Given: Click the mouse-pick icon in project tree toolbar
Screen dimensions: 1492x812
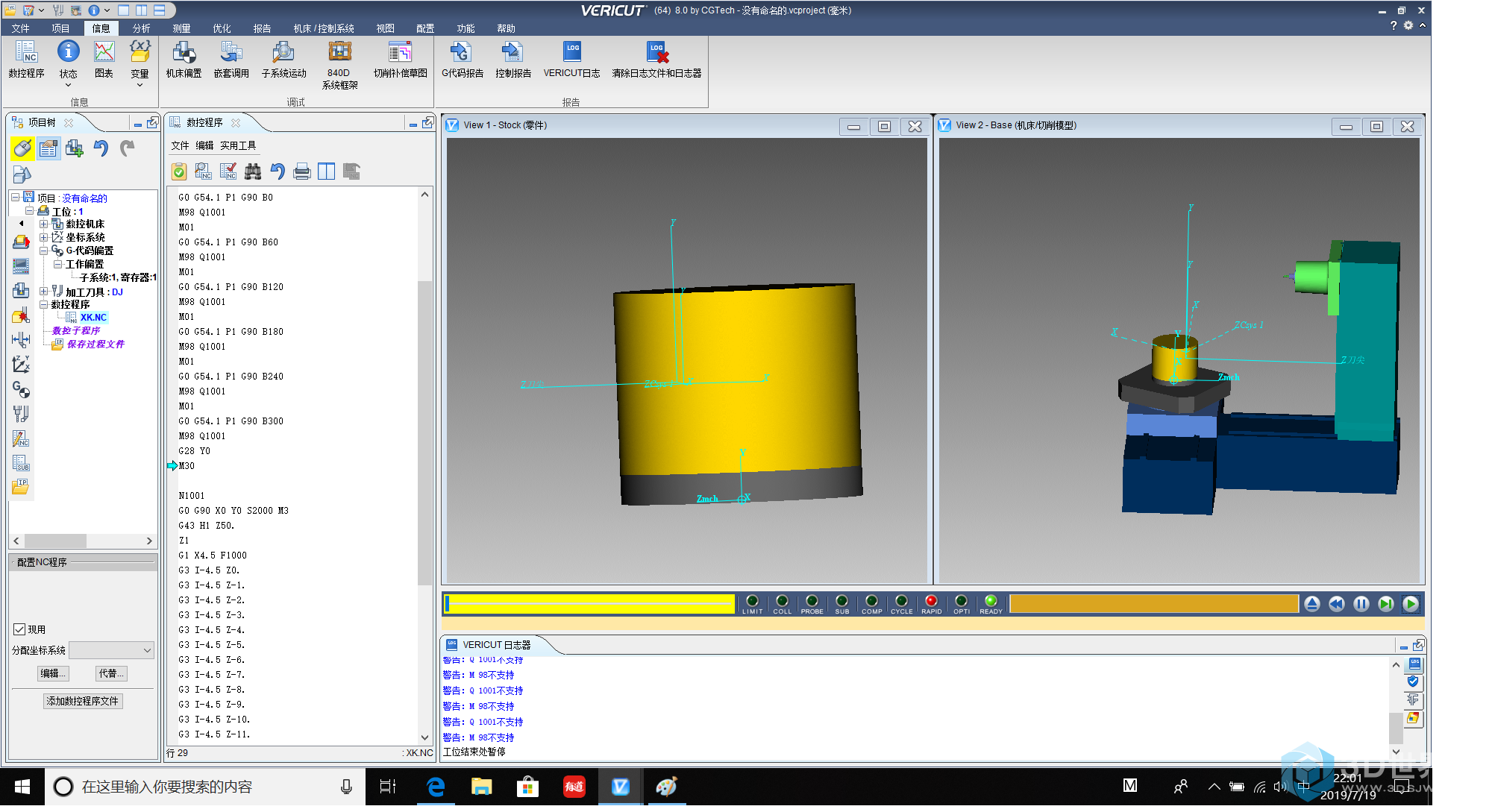Looking at the screenshot, I should coord(22,148).
